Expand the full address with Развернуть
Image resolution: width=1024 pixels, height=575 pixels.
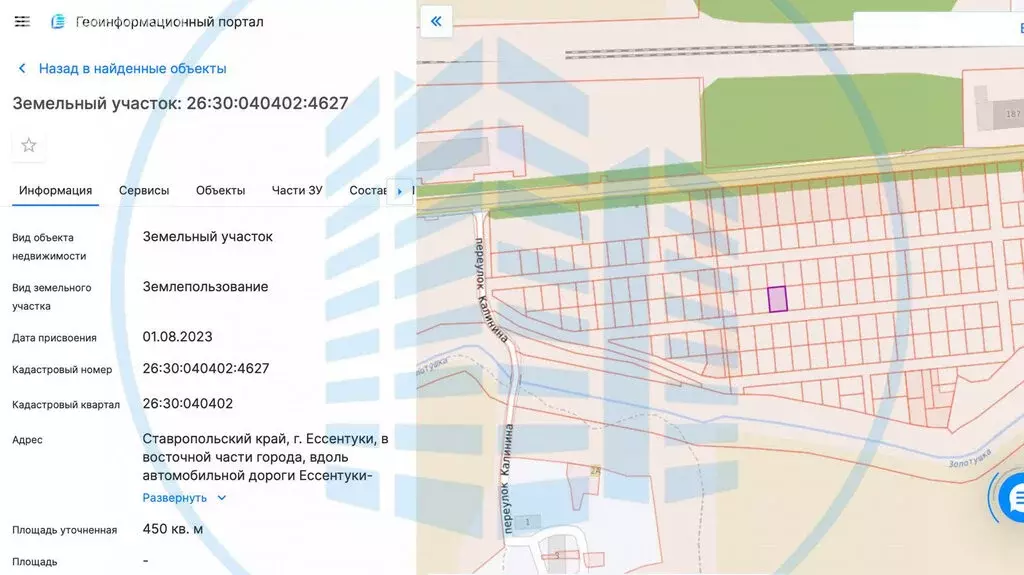click(x=174, y=498)
